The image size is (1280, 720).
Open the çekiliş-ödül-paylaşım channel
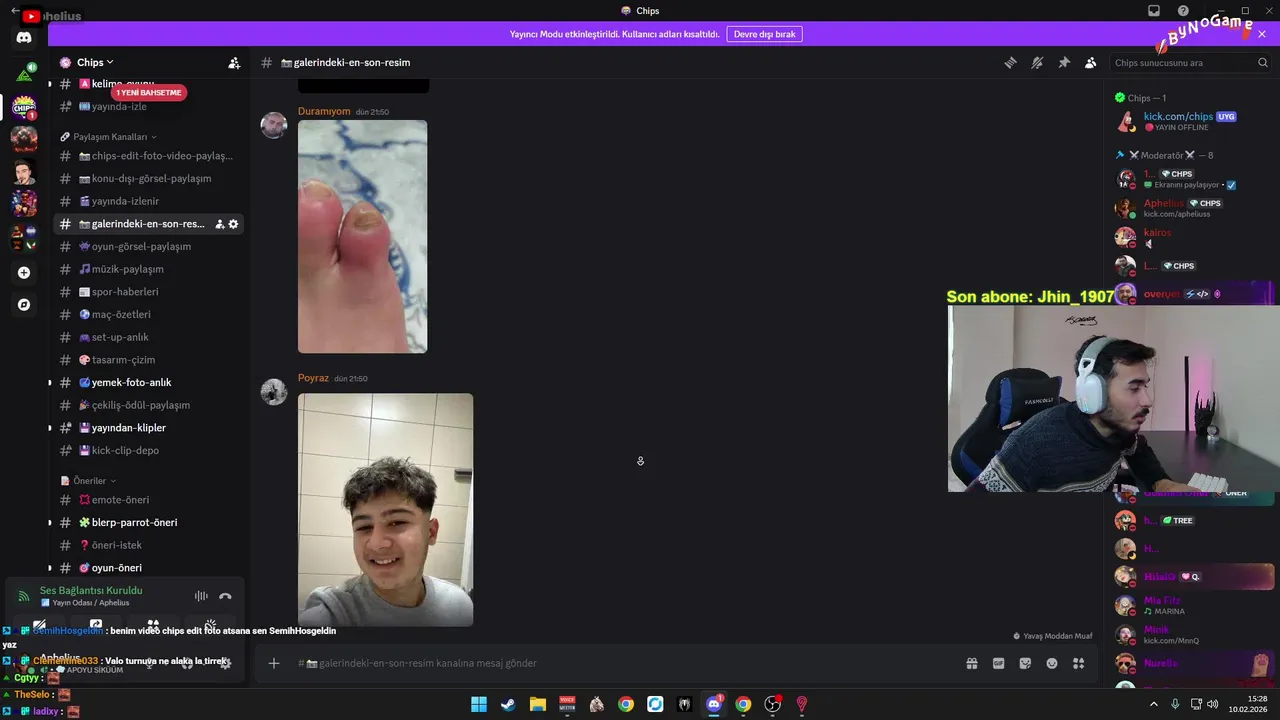(x=148, y=405)
